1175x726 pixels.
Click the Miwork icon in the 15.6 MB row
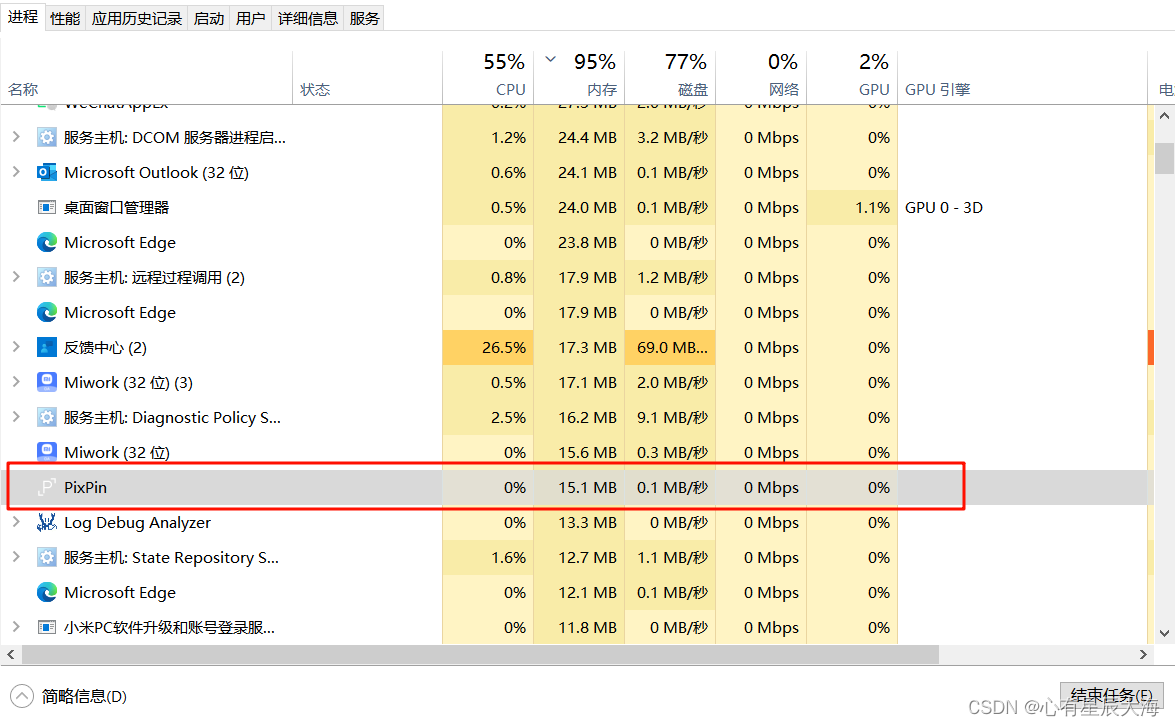46,453
